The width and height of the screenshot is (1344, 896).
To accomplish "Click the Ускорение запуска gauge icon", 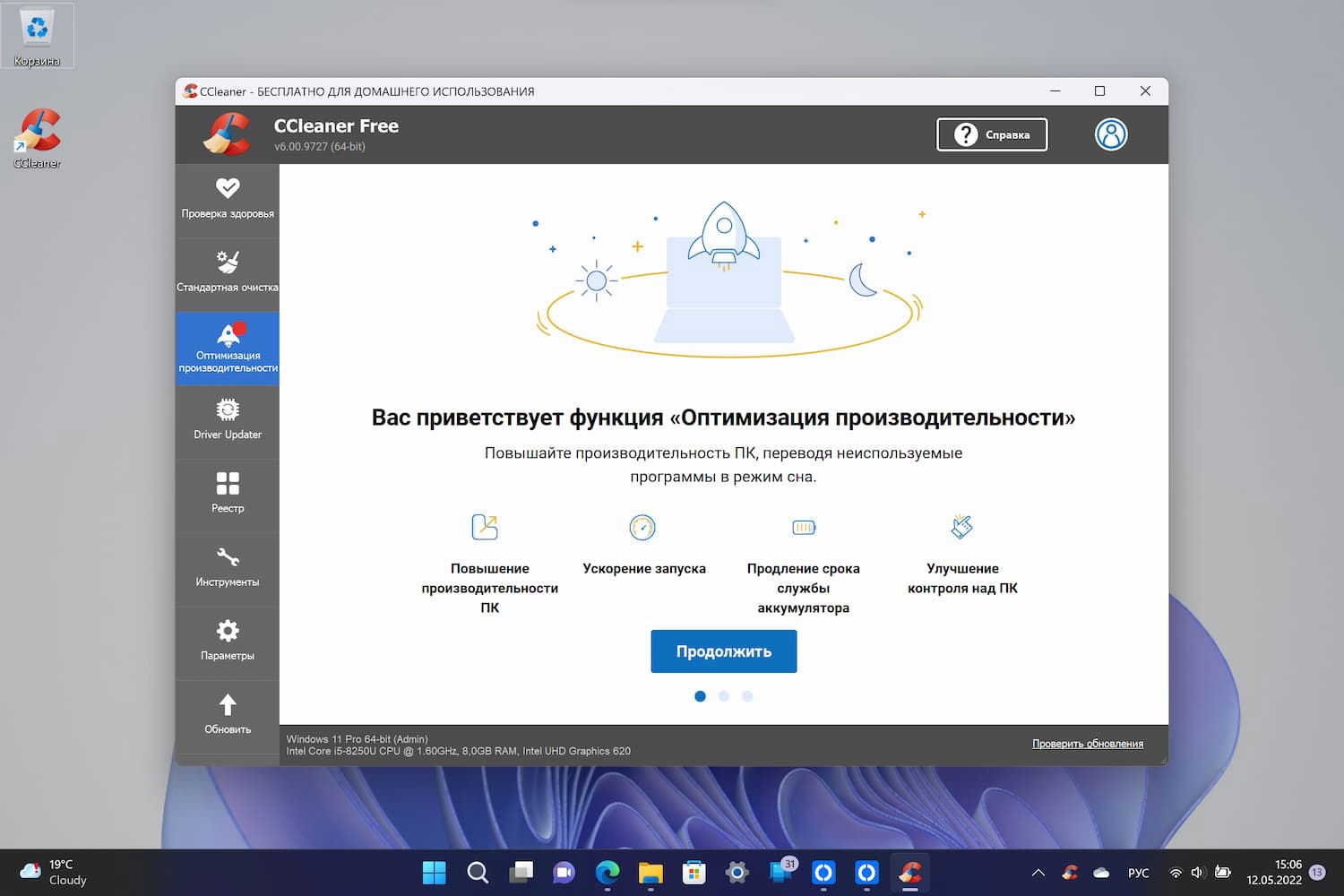I will pos(642,528).
